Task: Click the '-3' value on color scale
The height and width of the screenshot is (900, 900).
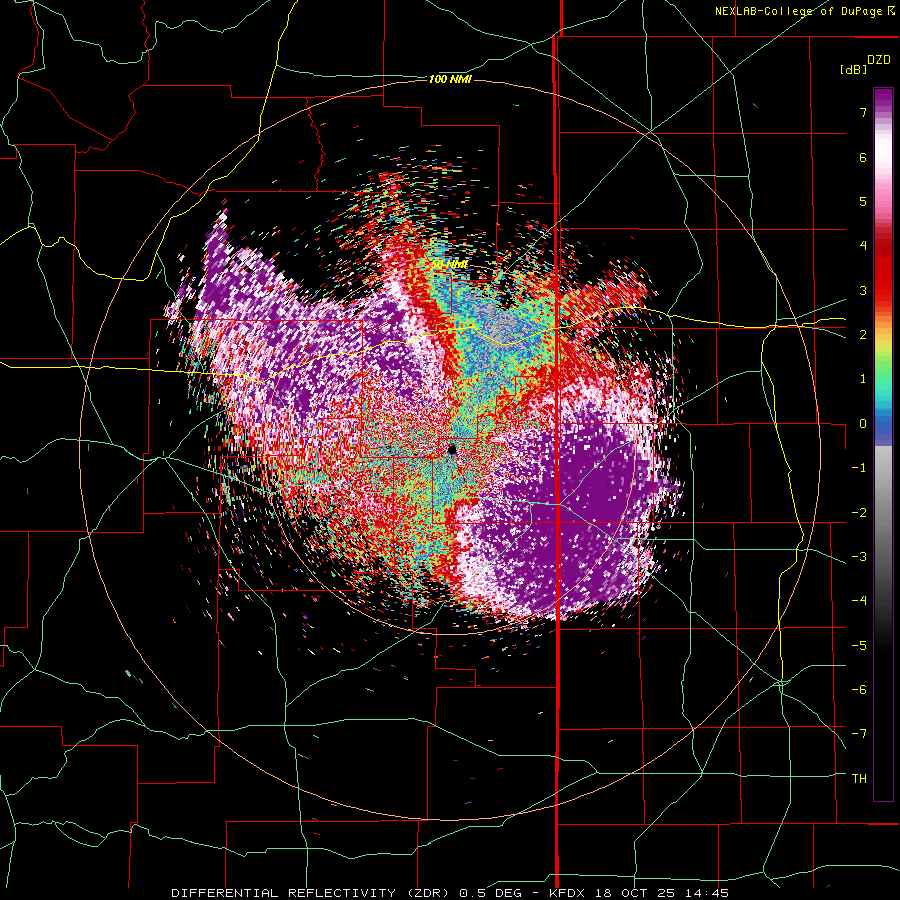Action: click(x=859, y=557)
